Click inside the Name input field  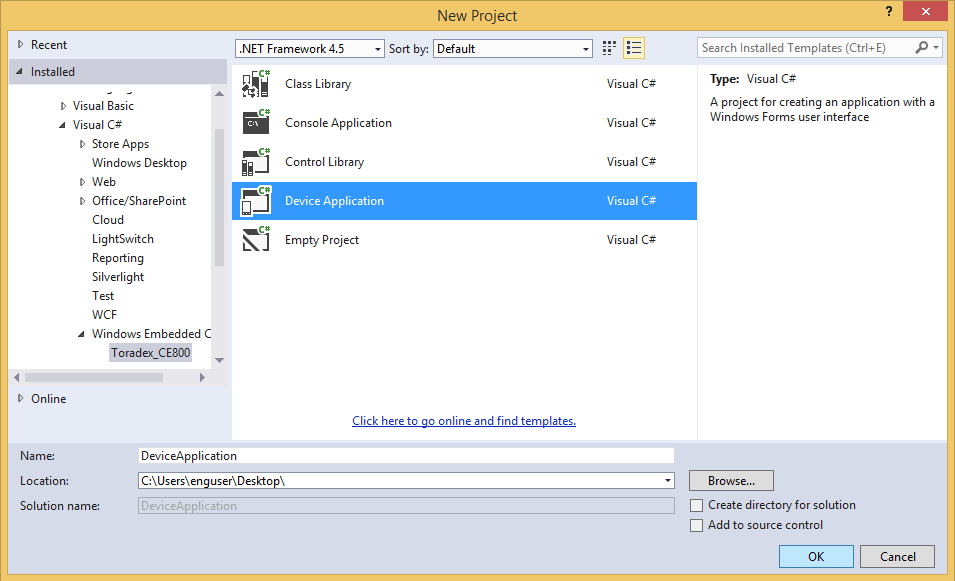coord(400,455)
